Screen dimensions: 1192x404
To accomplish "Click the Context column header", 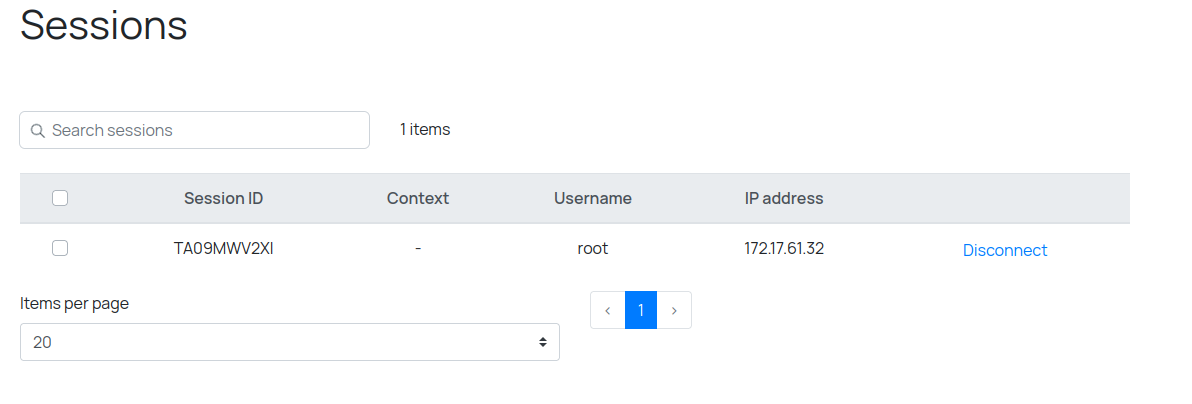I will (418, 198).
